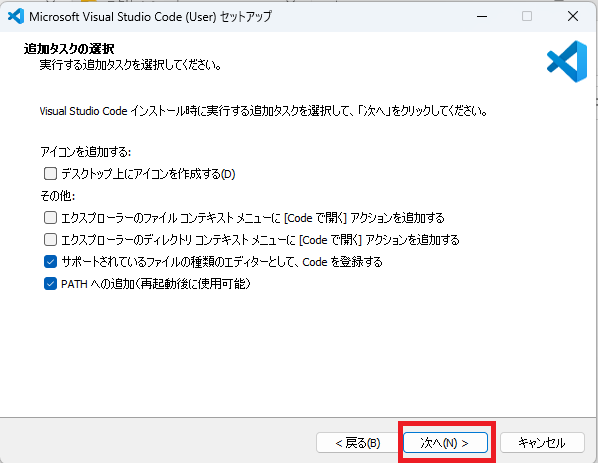
Task: Click the エクスプローラーのディレクトリ コンテキスト label text
Action: pyautogui.click(x=260, y=240)
